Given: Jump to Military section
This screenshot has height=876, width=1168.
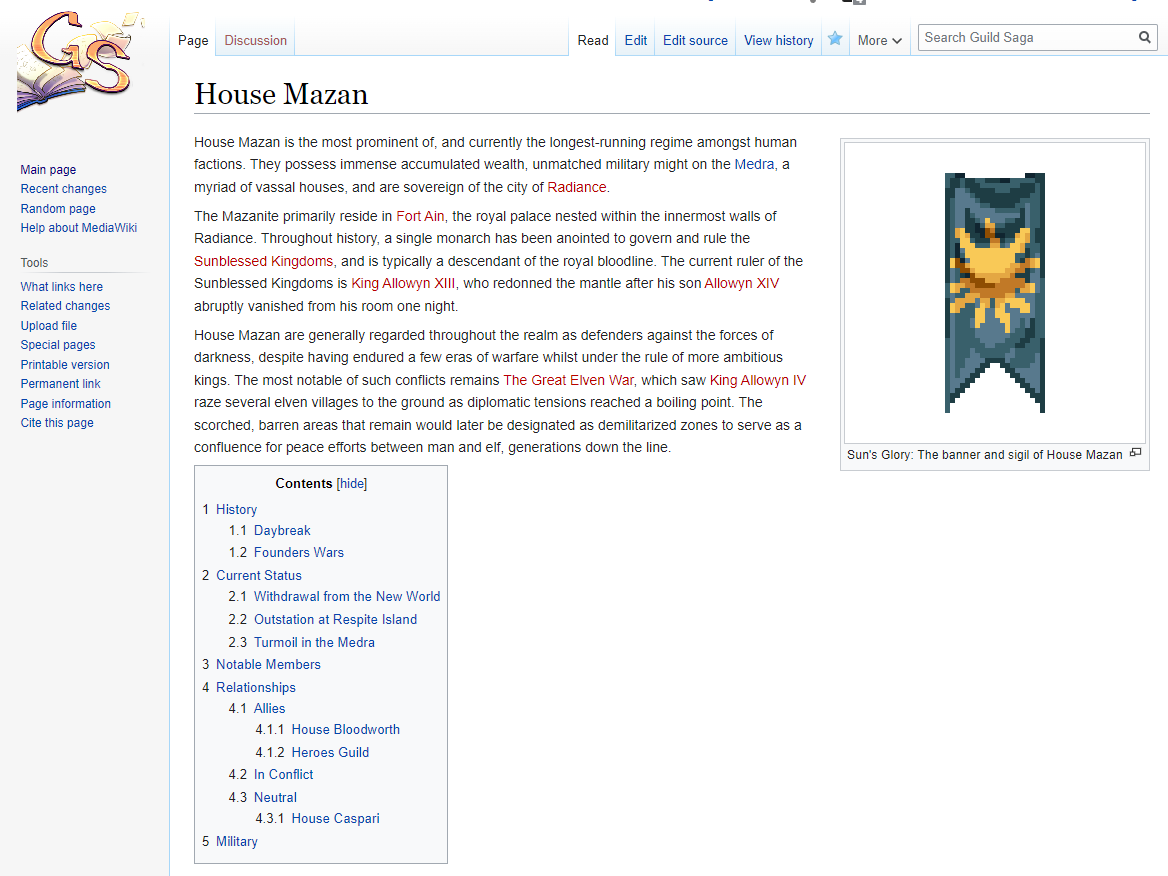Looking at the screenshot, I should (236, 842).
